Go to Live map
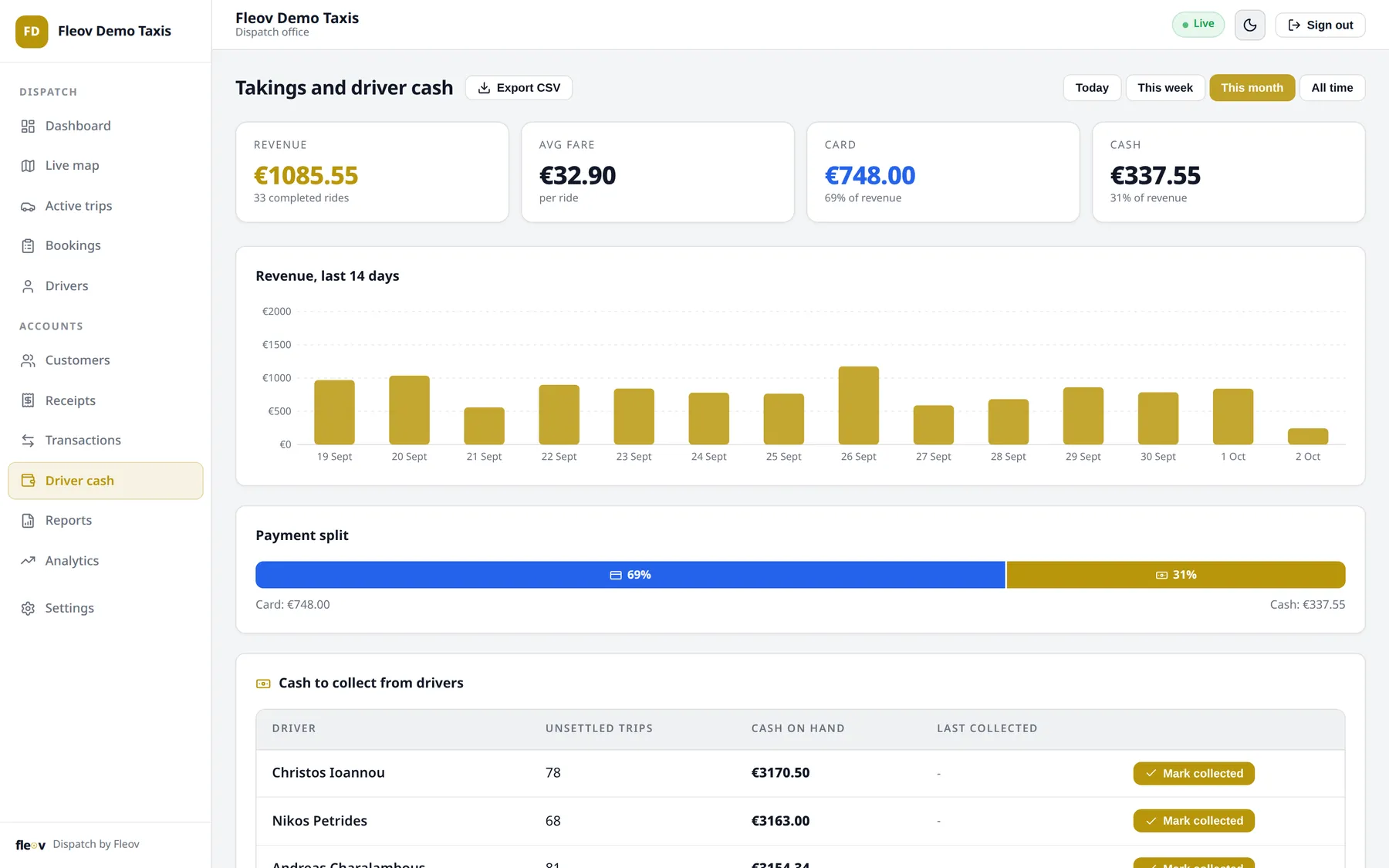Image resolution: width=1389 pixels, height=868 pixels. 106,166
